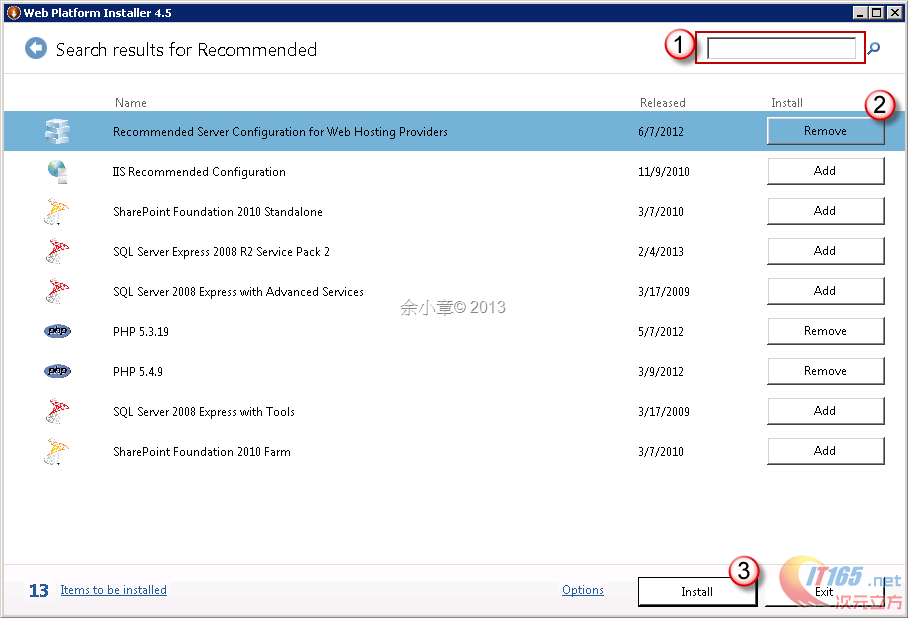
Task: Click the search text input field
Action: pos(781,48)
